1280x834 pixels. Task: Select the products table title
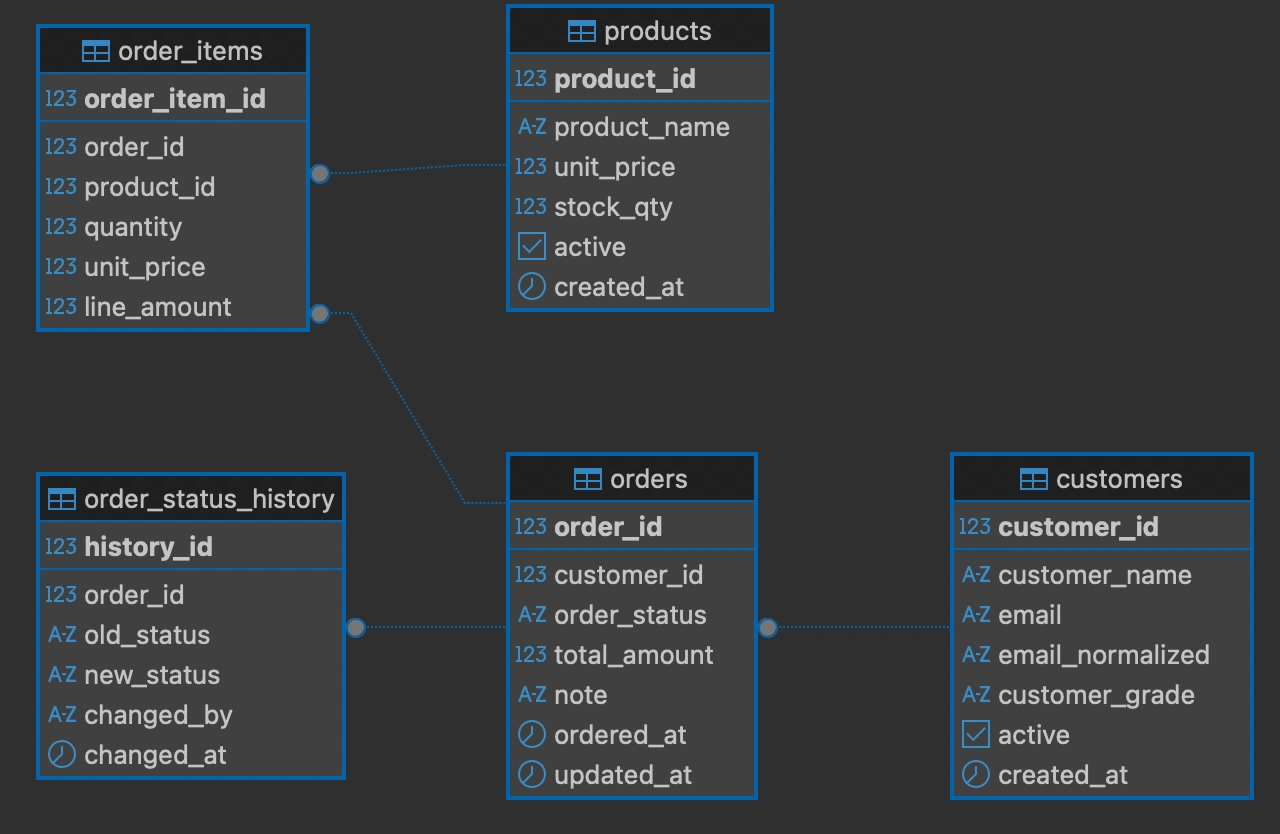pyautogui.click(x=658, y=31)
